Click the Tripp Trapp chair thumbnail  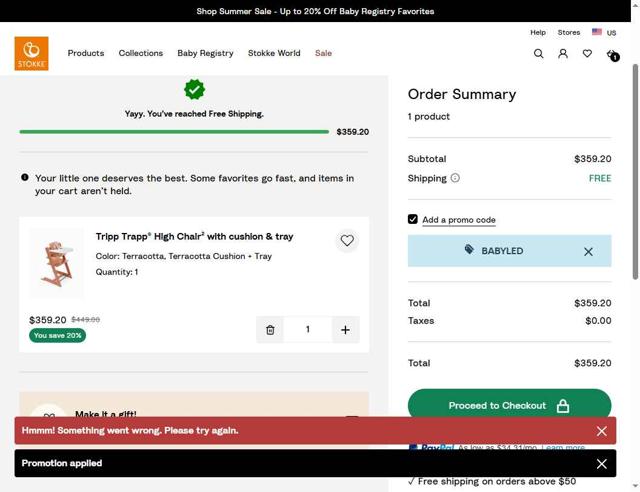click(57, 263)
